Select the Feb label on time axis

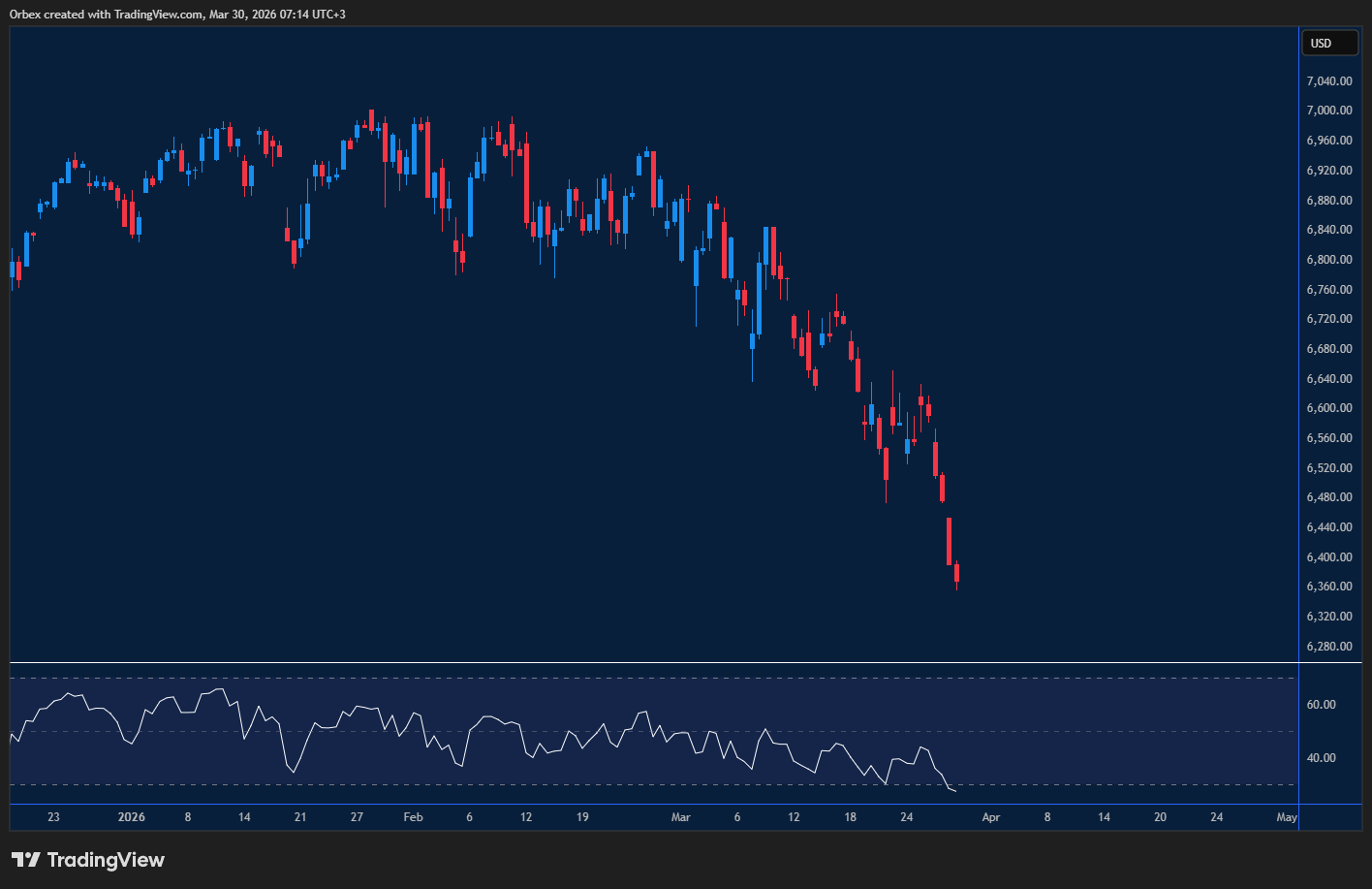413,817
